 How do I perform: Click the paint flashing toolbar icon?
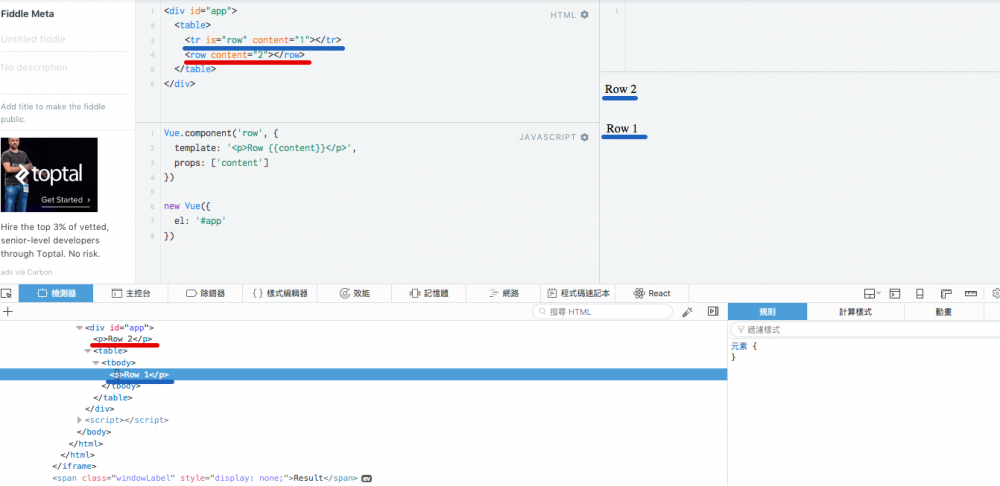click(946, 293)
